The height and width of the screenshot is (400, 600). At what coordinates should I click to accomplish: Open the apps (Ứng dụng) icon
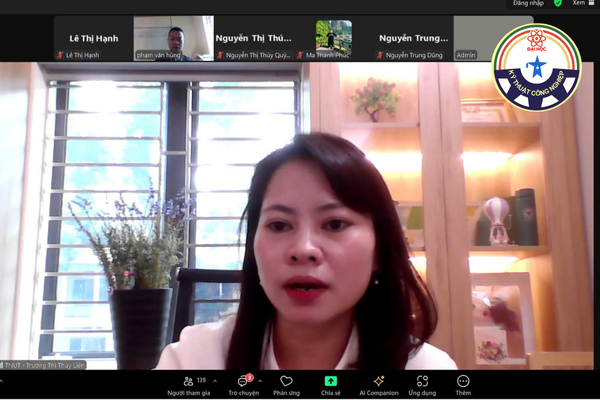(x=423, y=382)
